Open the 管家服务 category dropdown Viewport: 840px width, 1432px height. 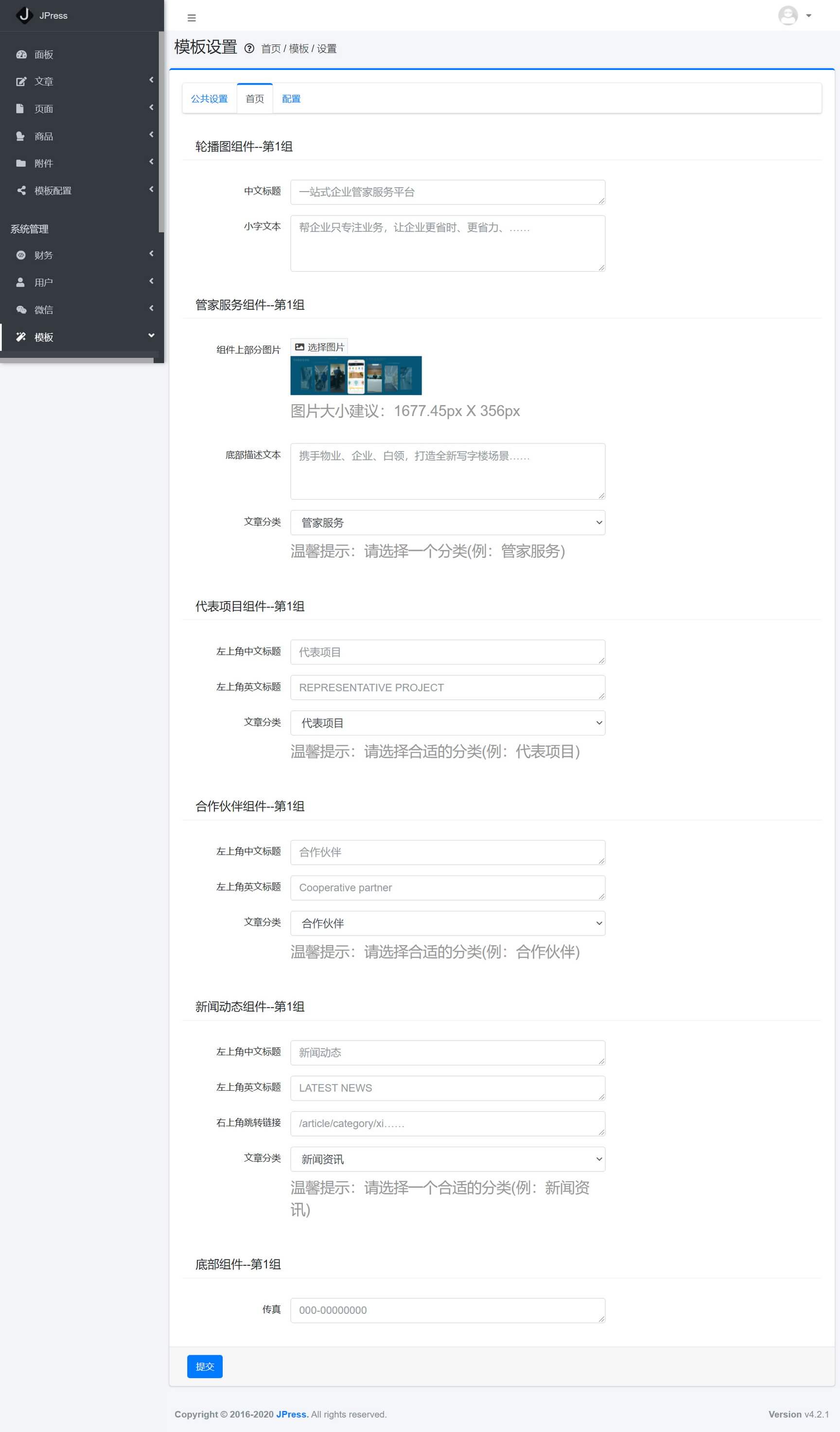[448, 523]
